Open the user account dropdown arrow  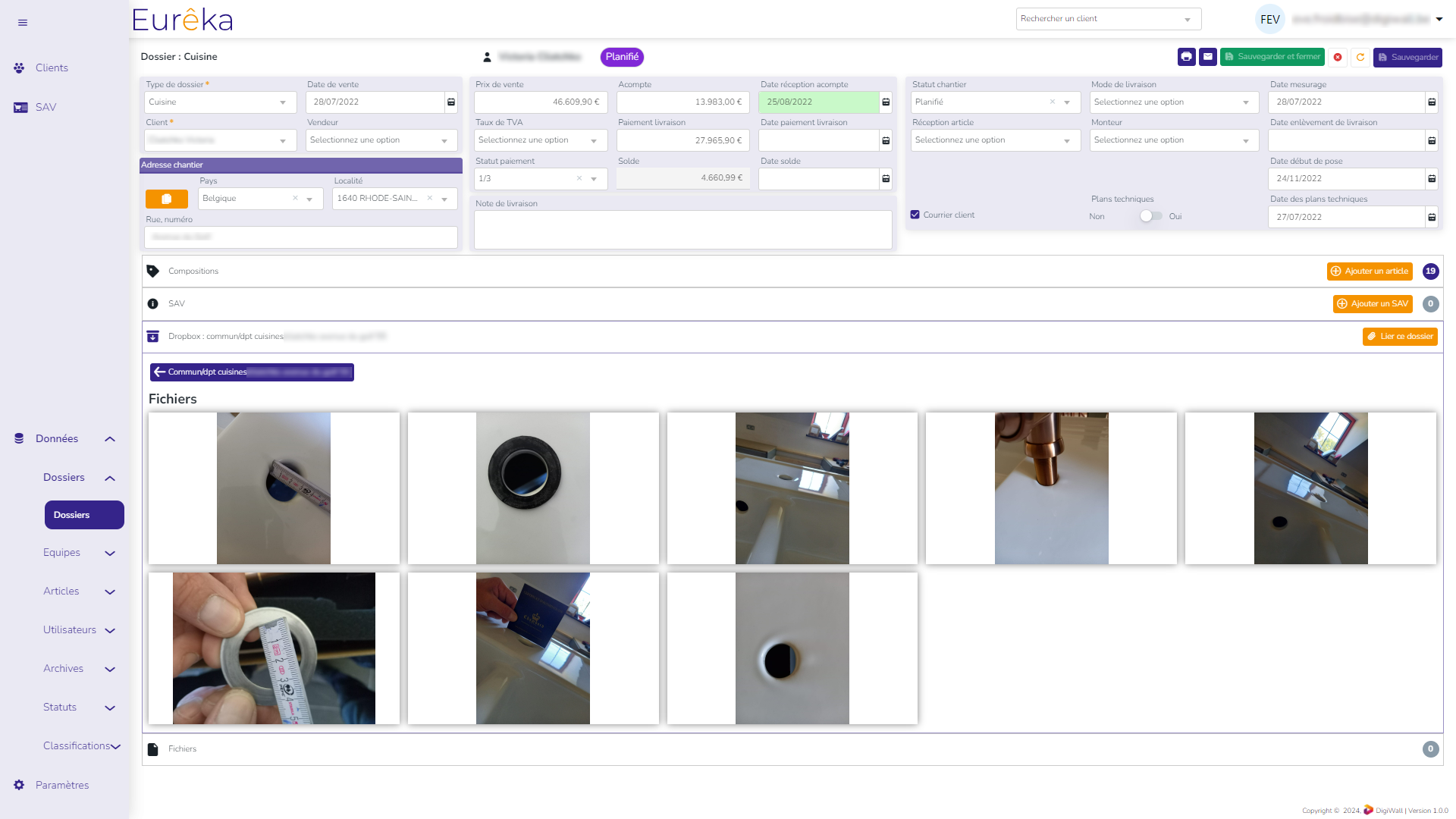[1439, 20]
